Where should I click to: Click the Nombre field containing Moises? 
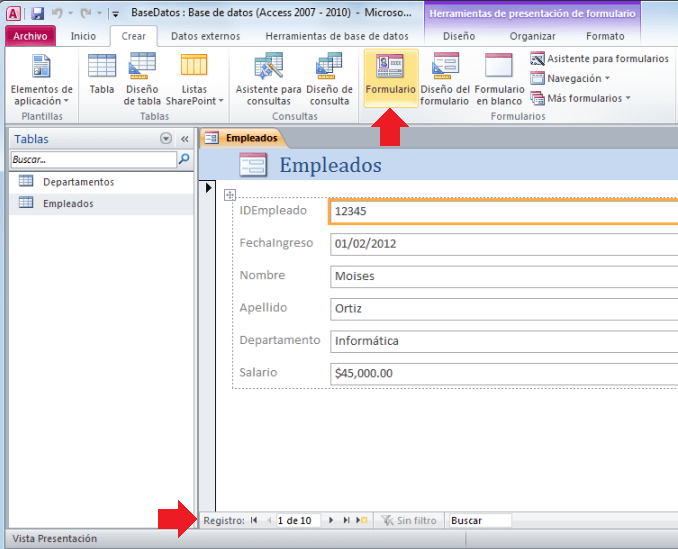(500, 276)
